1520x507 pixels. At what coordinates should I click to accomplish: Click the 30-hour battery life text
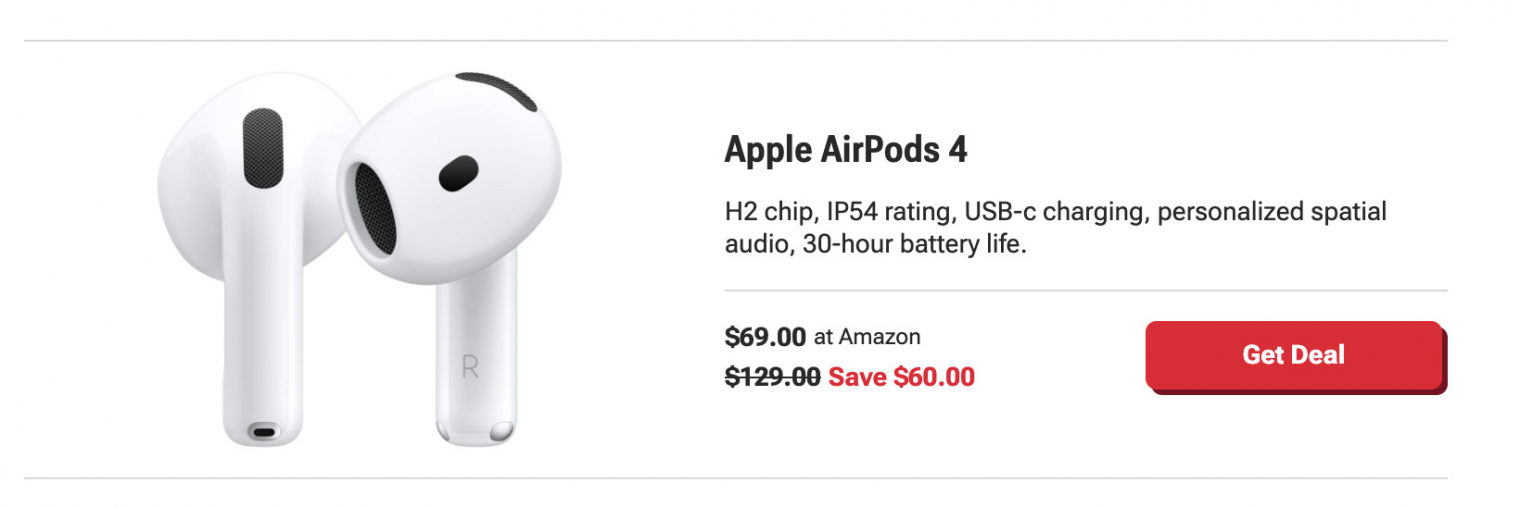(x=914, y=245)
